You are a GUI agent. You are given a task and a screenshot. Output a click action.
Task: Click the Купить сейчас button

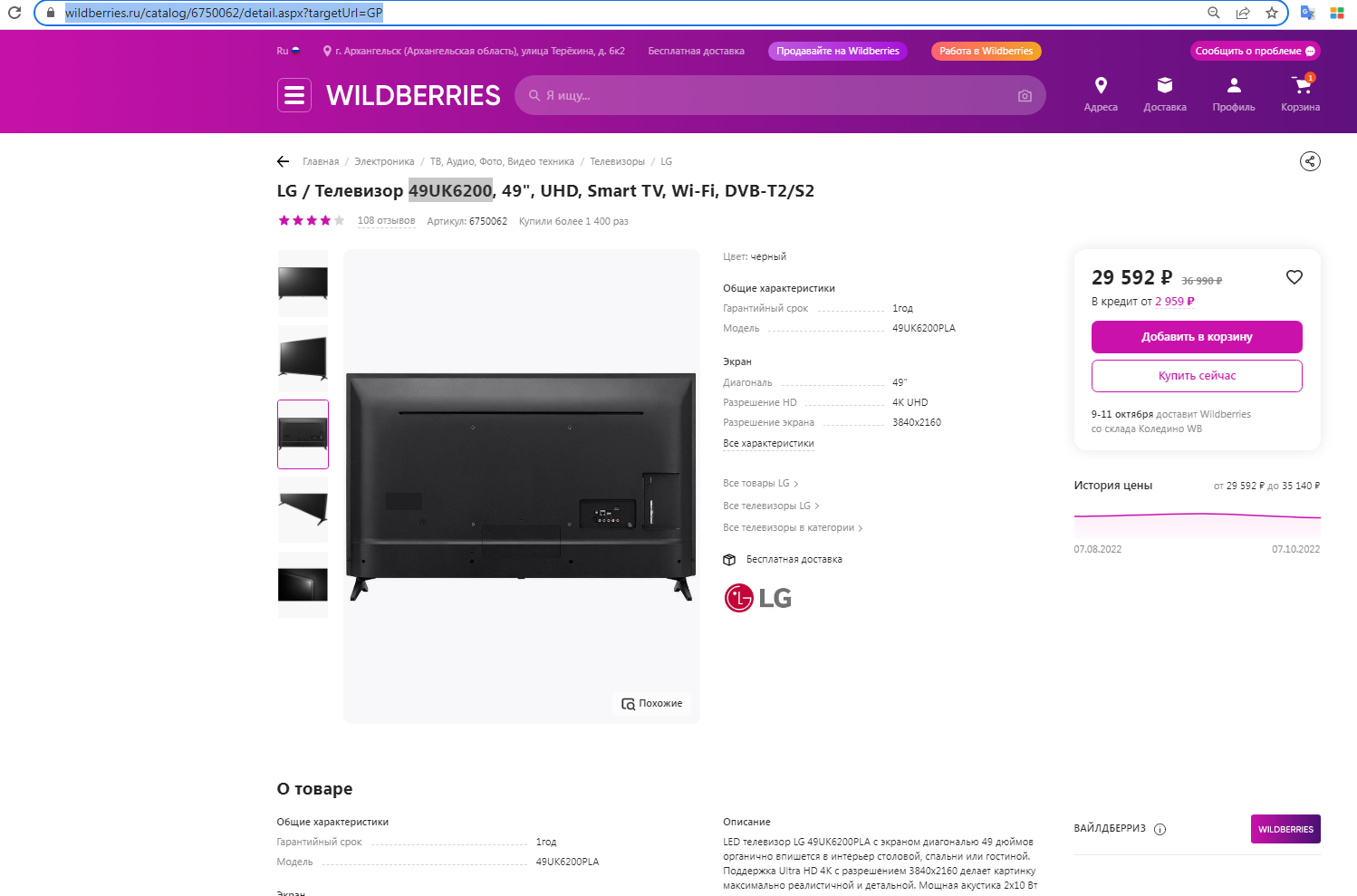click(x=1197, y=376)
